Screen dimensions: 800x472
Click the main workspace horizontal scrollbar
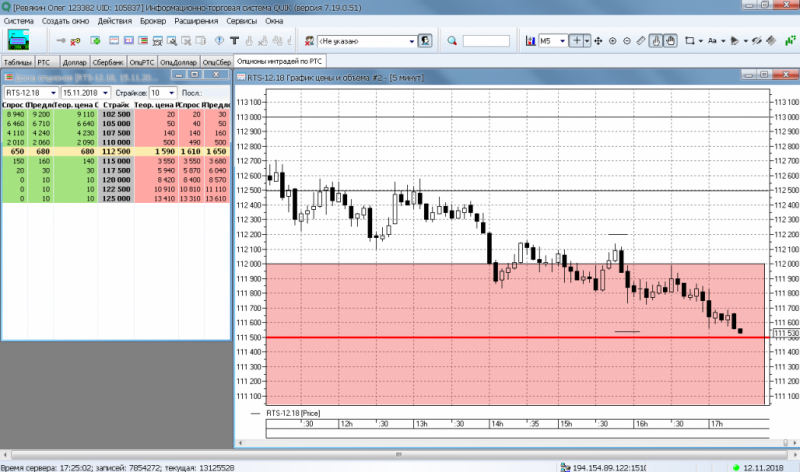point(399,454)
